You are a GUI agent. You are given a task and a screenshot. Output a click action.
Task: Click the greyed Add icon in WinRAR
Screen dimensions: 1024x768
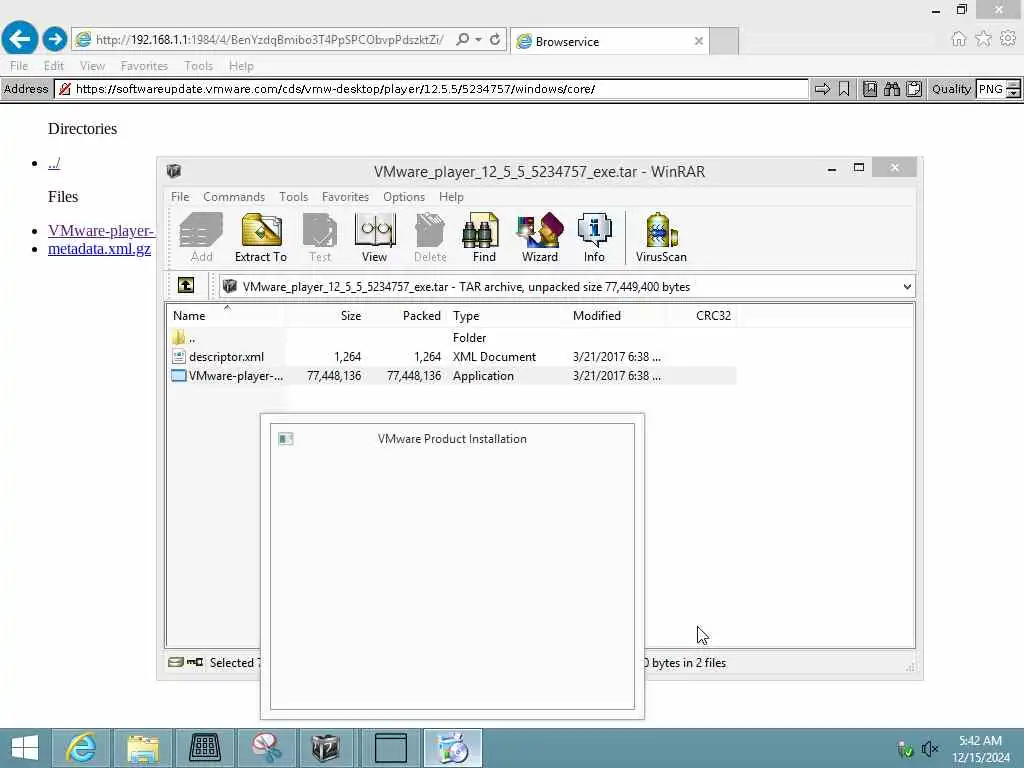pos(201,237)
